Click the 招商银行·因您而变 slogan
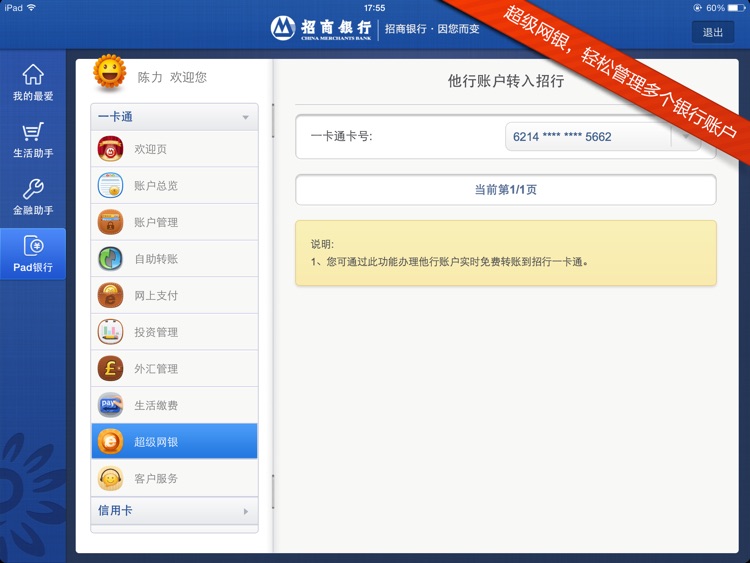Image resolution: width=750 pixels, height=563 pixels. [432, 29]
